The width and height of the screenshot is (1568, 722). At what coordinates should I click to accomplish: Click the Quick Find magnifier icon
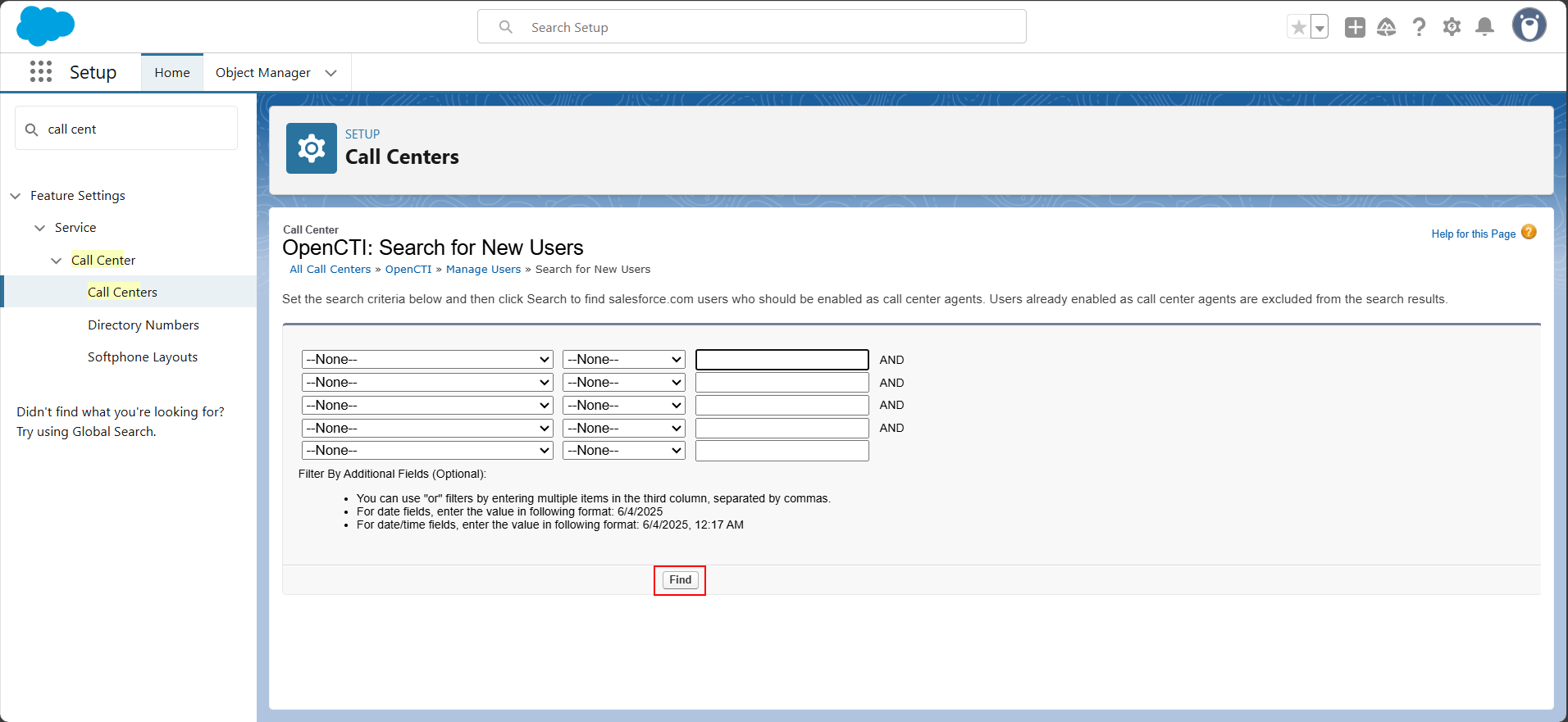click(32, 129)
